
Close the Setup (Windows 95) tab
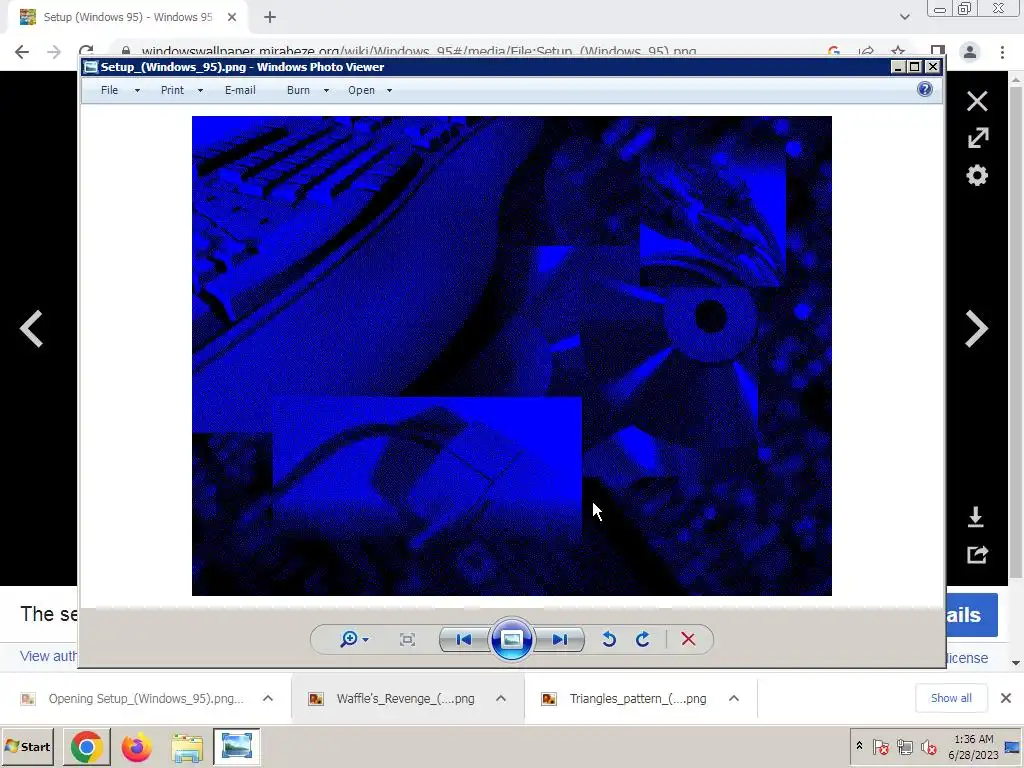pos(232,17)
